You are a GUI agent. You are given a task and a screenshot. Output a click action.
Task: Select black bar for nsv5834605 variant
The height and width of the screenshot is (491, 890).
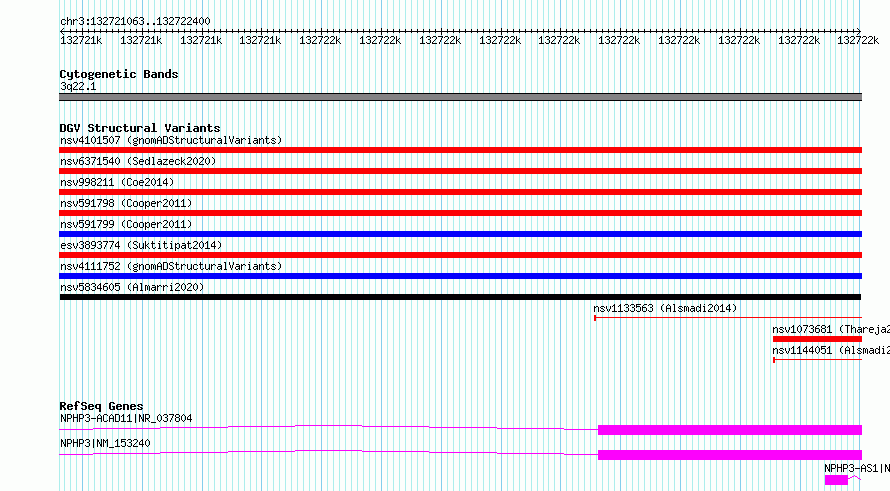460,297
